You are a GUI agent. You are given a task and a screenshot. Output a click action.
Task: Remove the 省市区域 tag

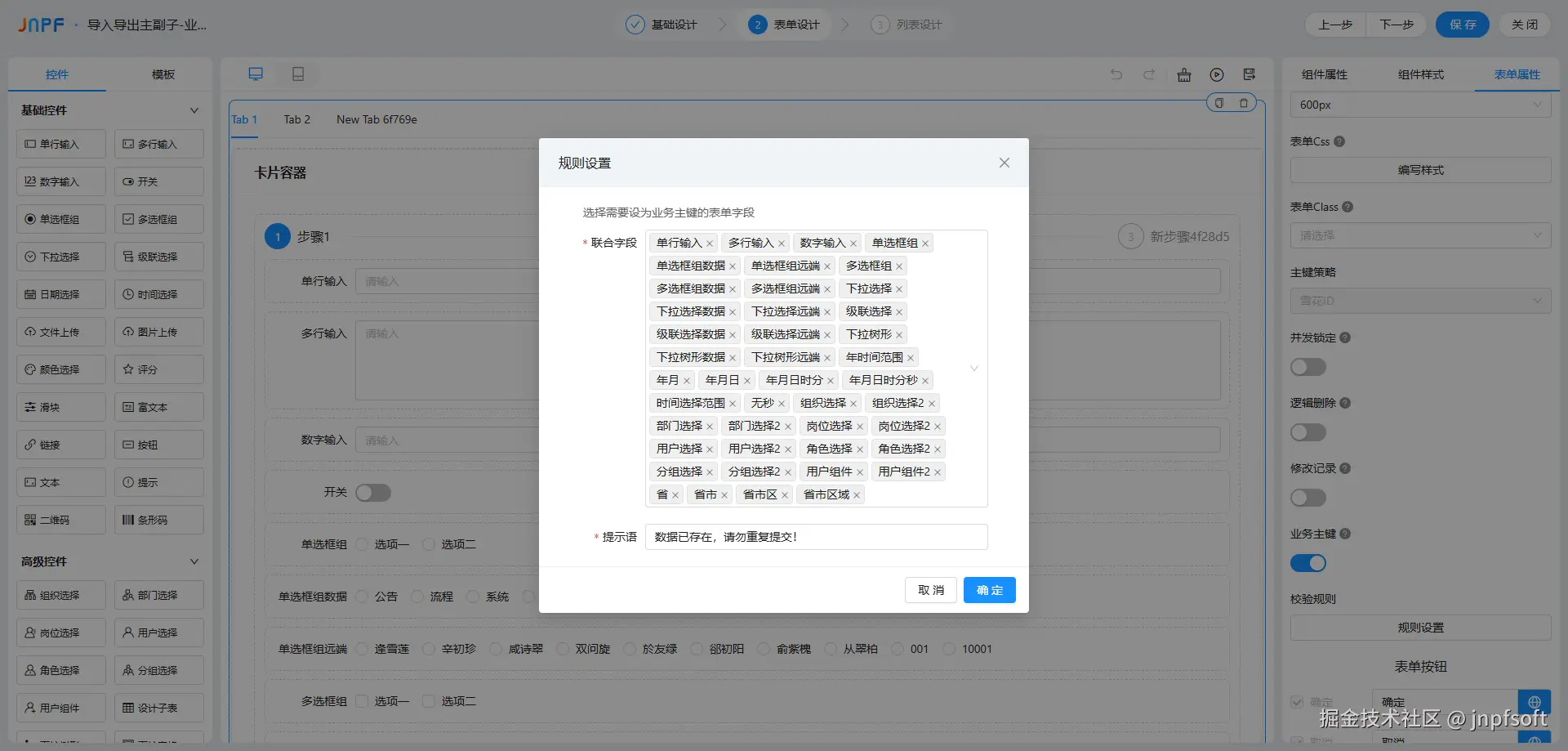click(857, 495)
